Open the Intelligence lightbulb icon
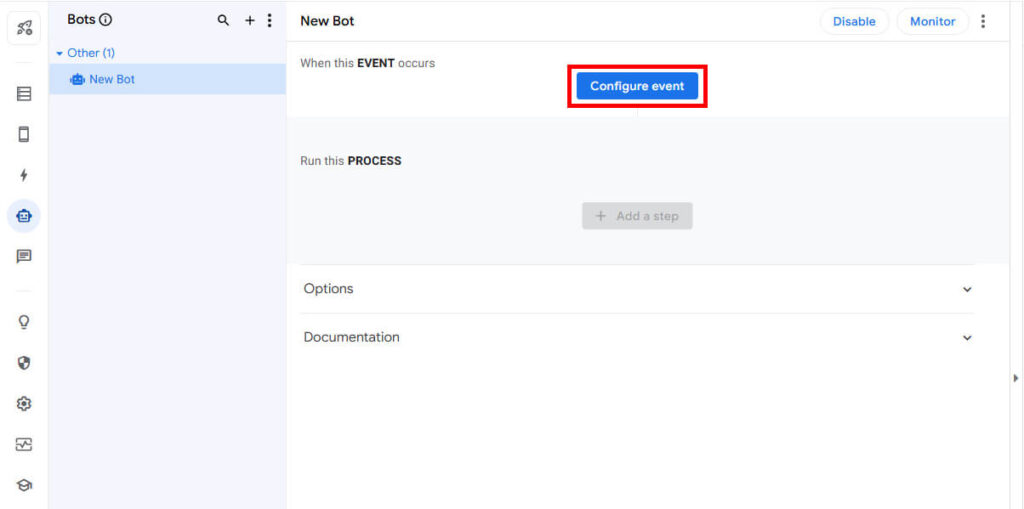The image size is (1024, 509). [24, 322]
